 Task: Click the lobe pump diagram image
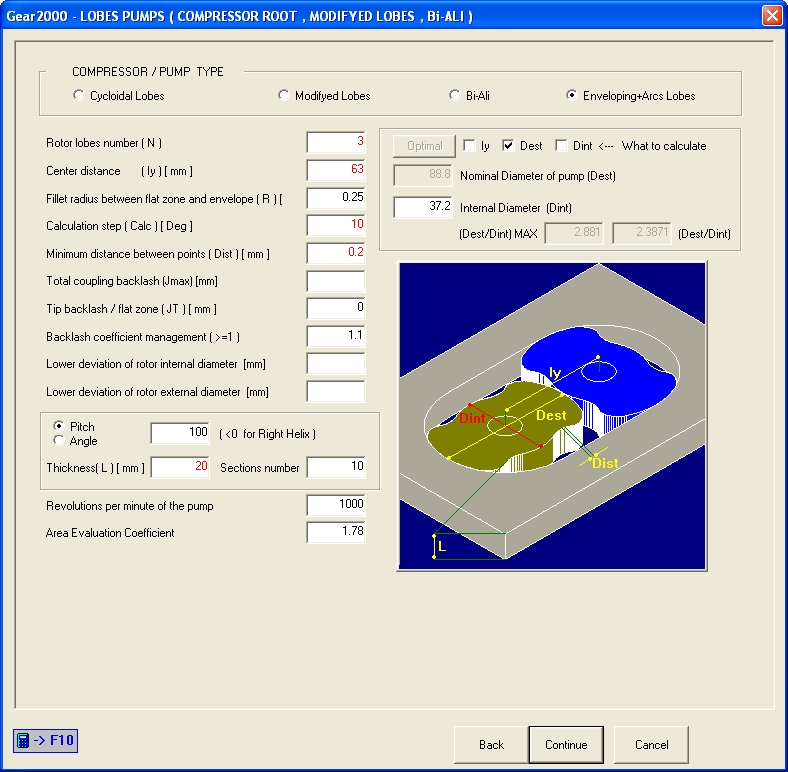click(x=552, y=416)
